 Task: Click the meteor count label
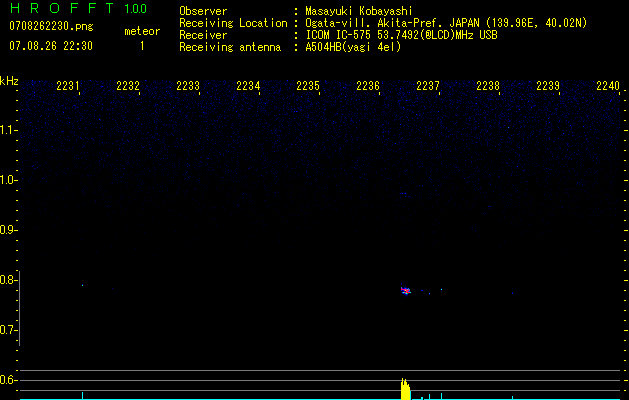coord(142,31)
